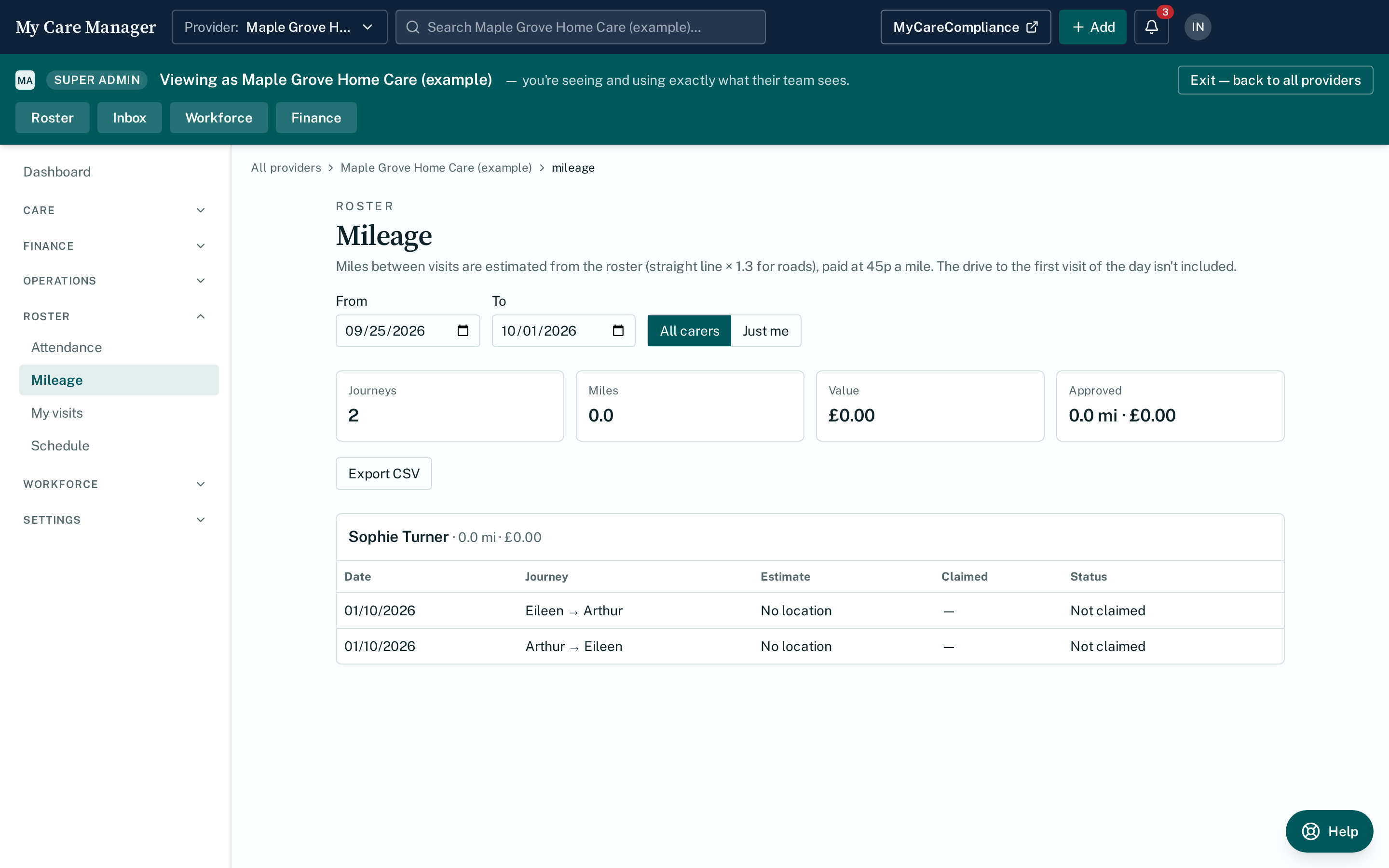Click the All providers breadcrumb link

(x=286, y=168)
